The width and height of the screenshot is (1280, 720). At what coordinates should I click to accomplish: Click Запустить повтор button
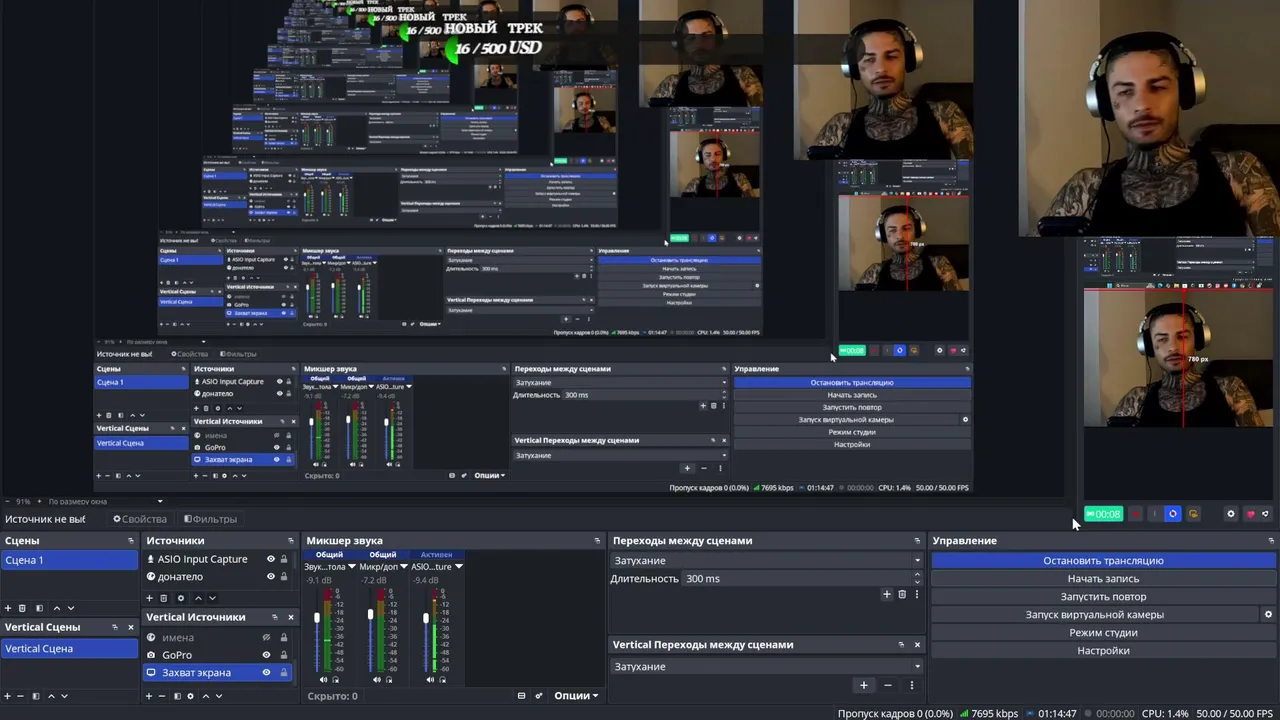(x=1103, y=597)
